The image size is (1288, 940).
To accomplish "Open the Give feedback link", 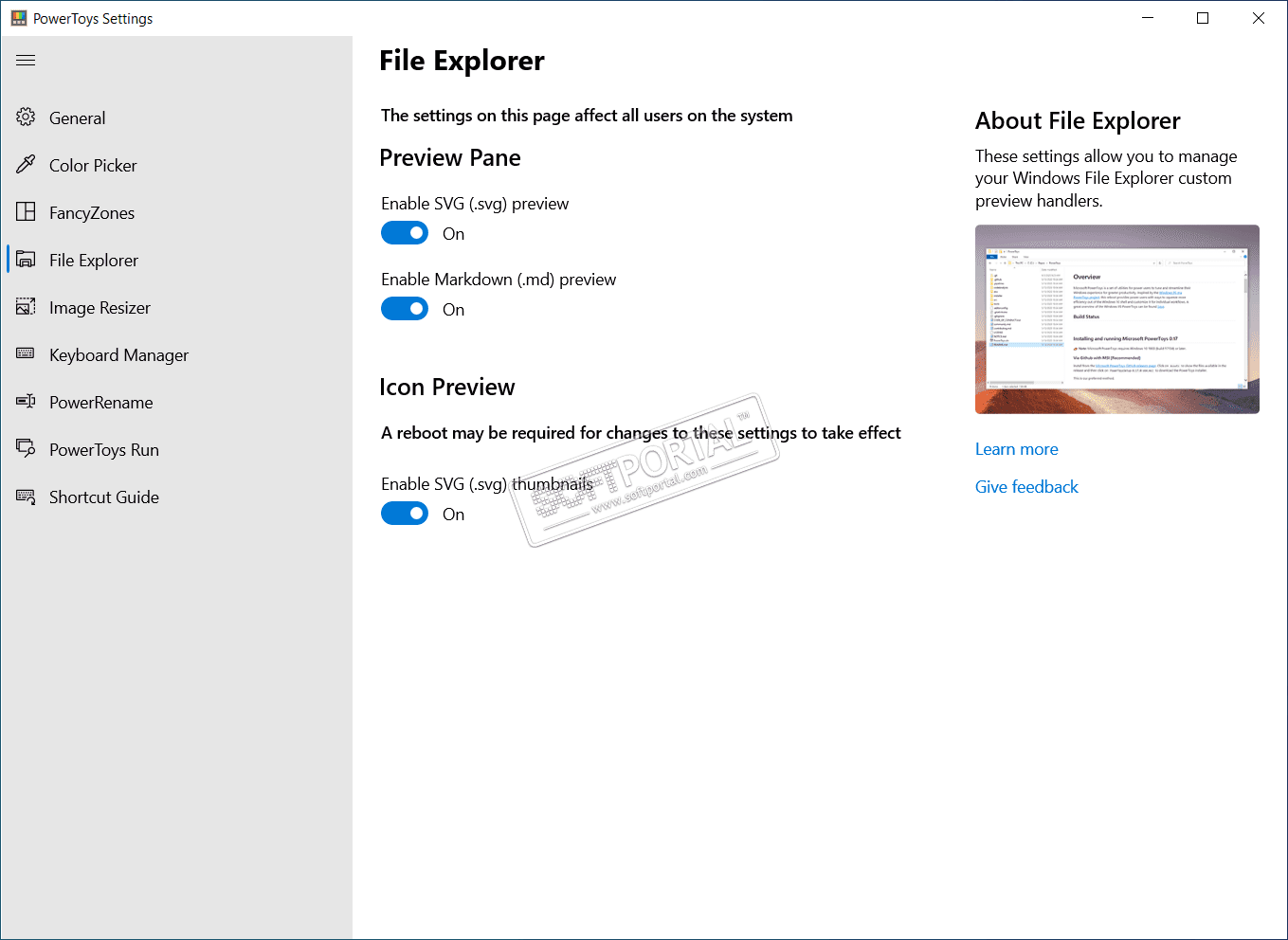I will pyautogui.click(x=1026, y=487).
